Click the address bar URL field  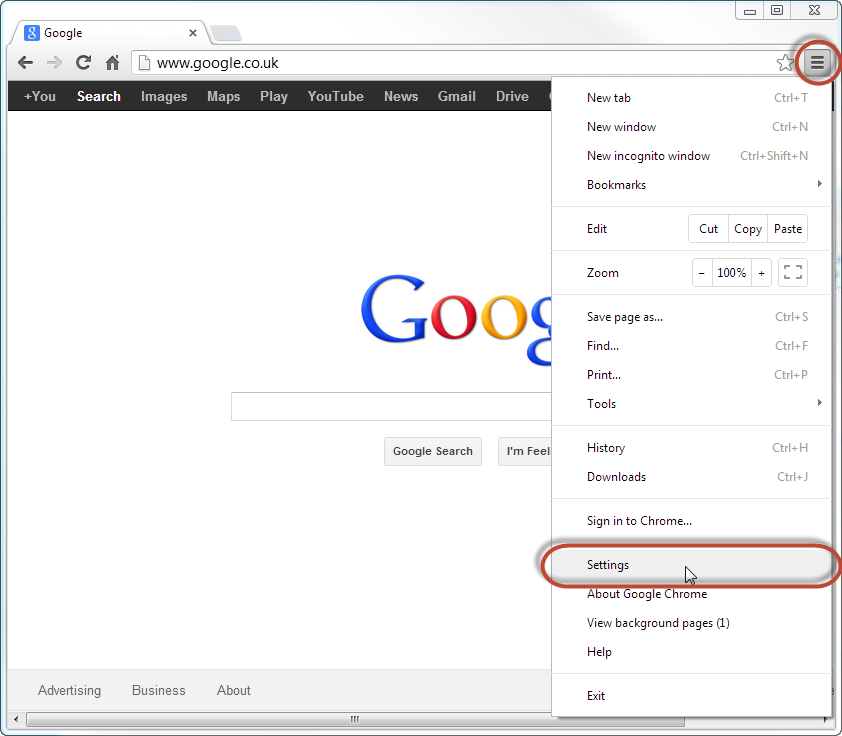click(x=462, y=63)
